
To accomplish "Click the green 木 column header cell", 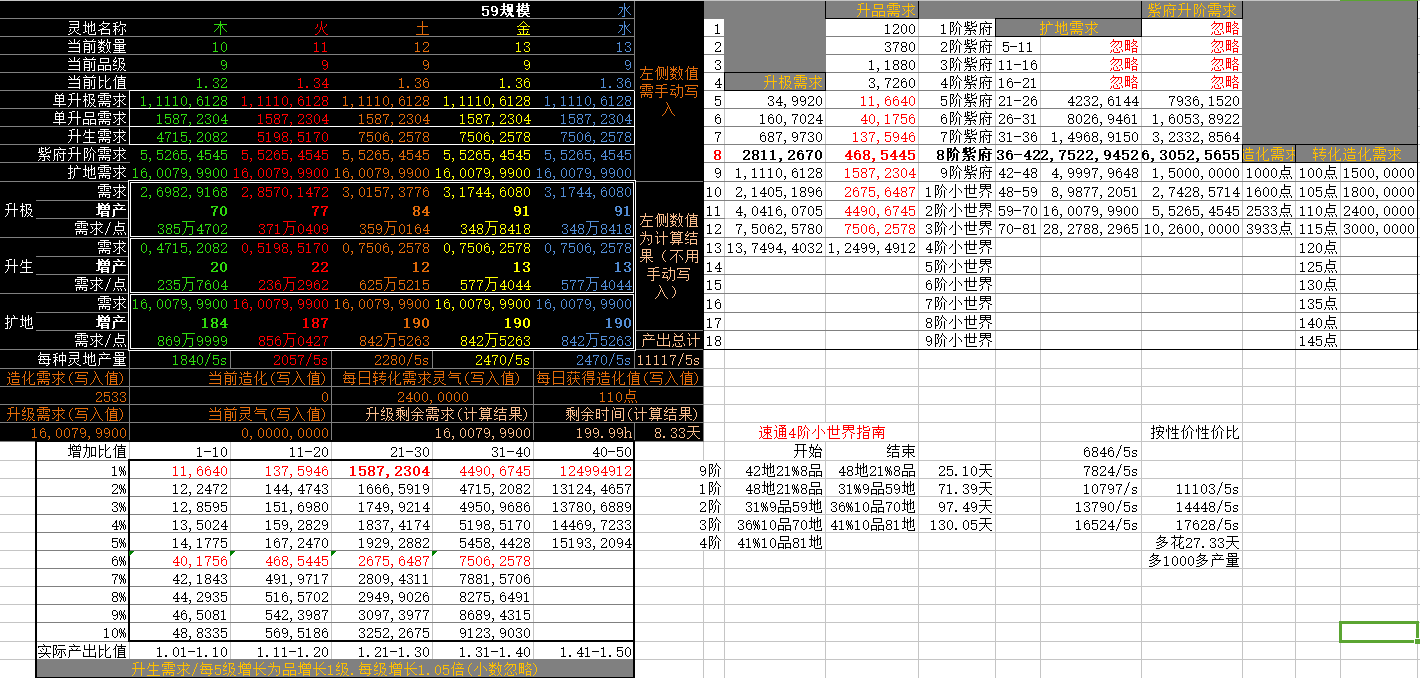I will pyautogui.click(x=219, y=29).
